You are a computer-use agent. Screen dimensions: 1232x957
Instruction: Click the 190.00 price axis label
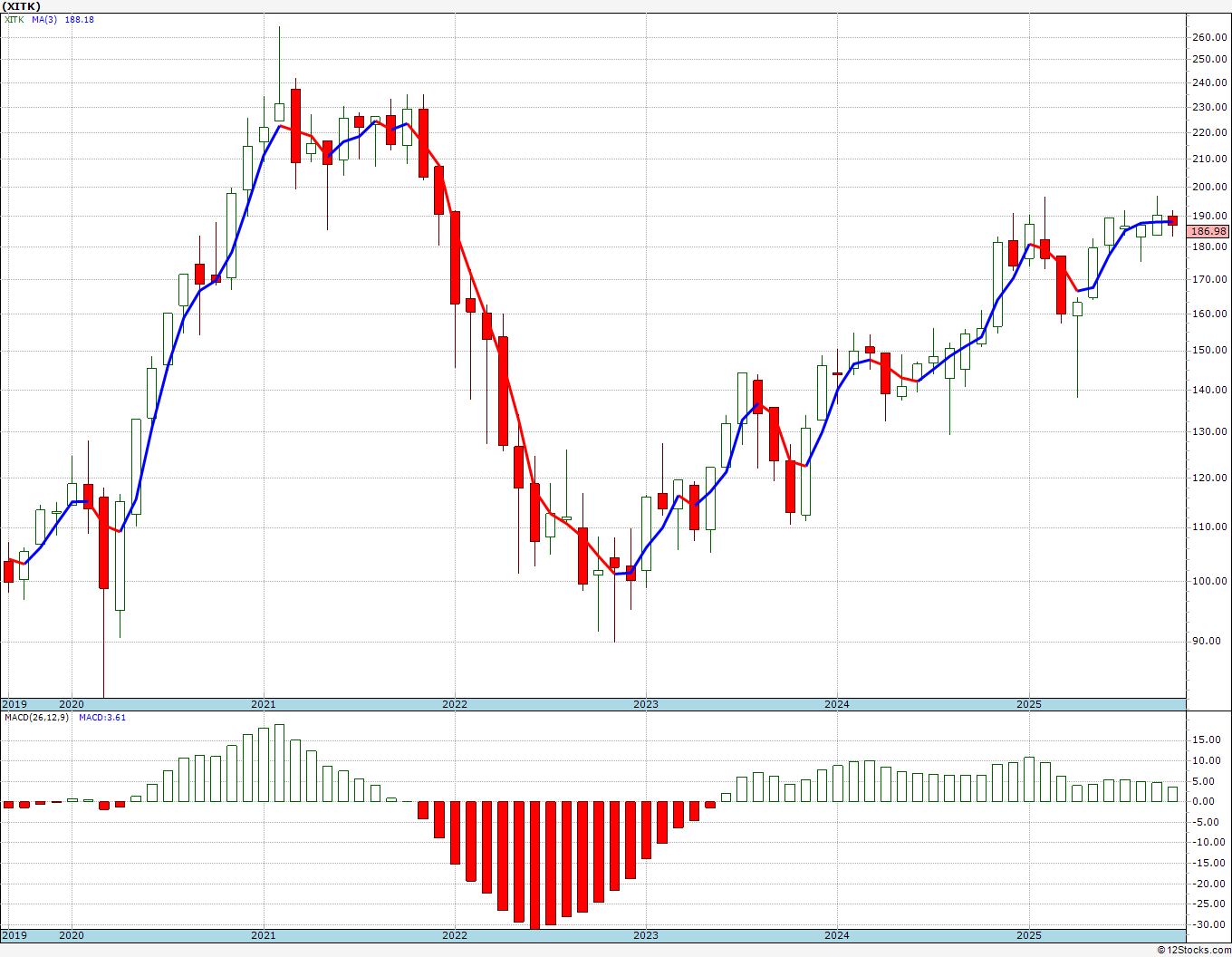(1210, 216)
